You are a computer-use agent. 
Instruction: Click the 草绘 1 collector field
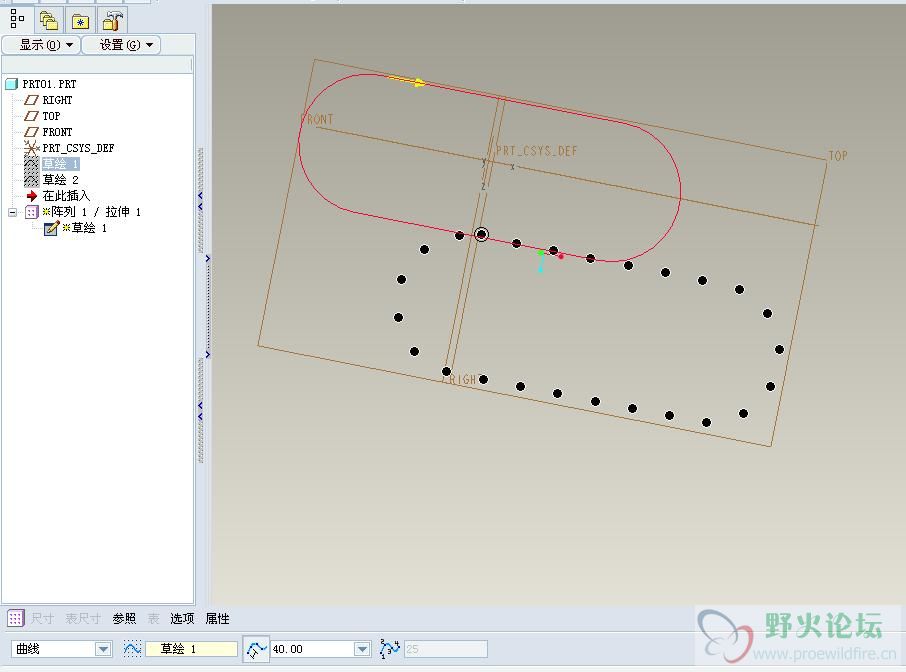[191, 649]
